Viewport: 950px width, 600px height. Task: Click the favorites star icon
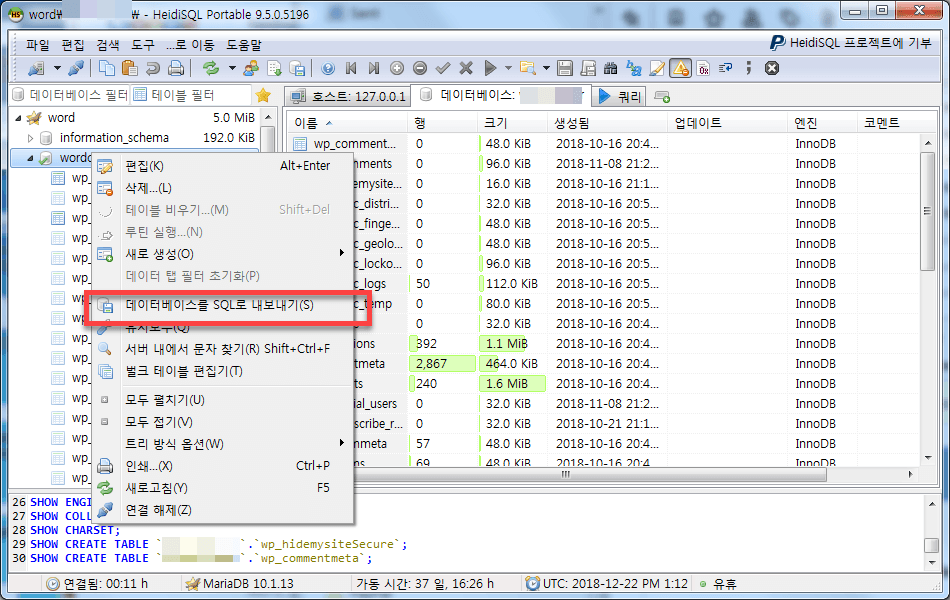pyautogui.click(x=263, y=95)
